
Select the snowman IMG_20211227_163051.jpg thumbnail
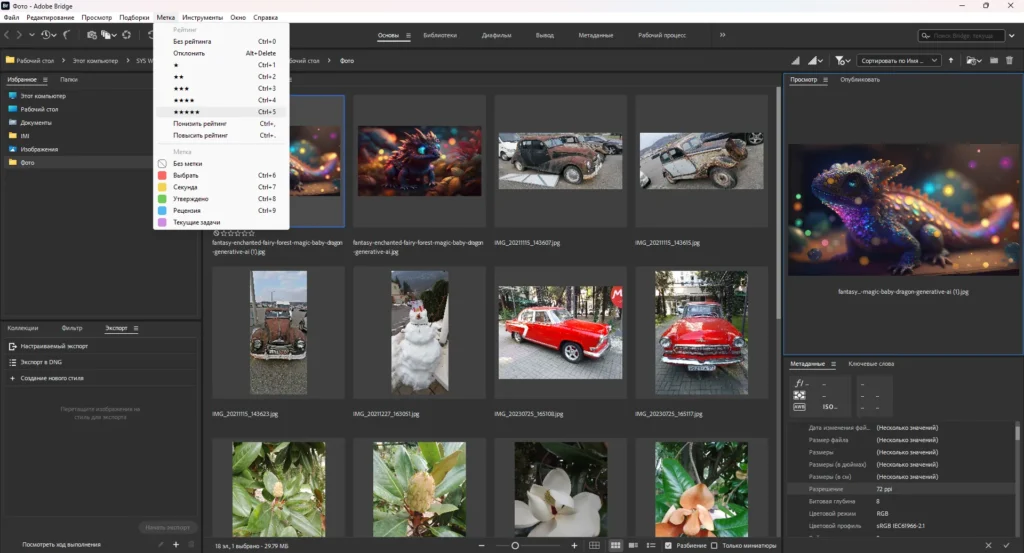tap(419, 332)
